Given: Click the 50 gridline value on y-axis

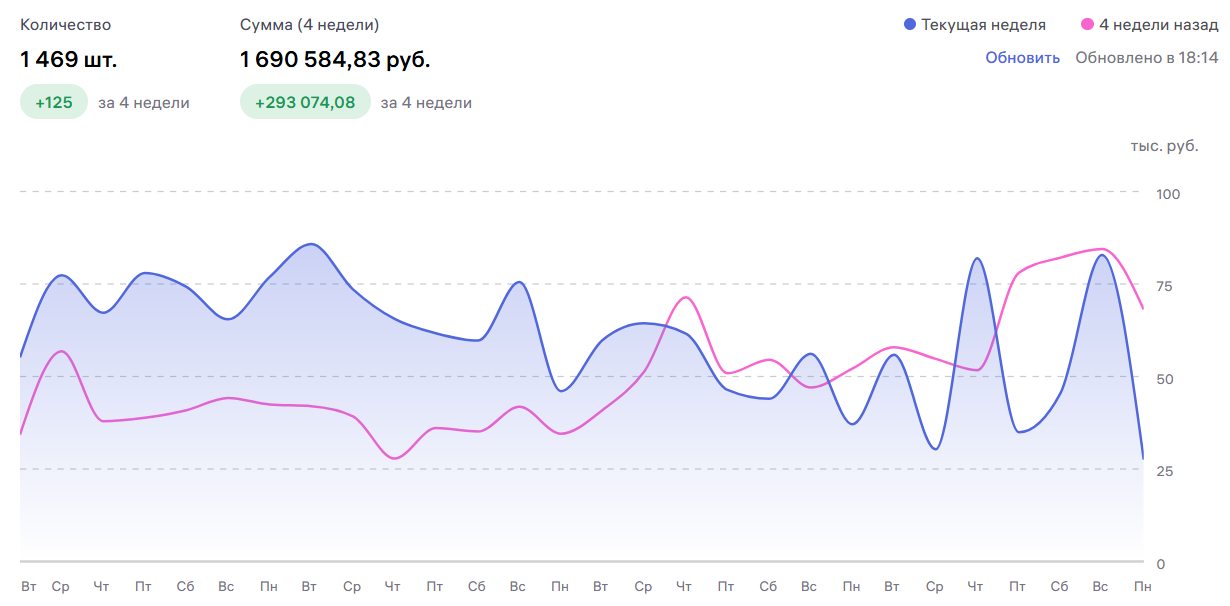Looking at the screenshot, I should click(x=1165, y=379).
